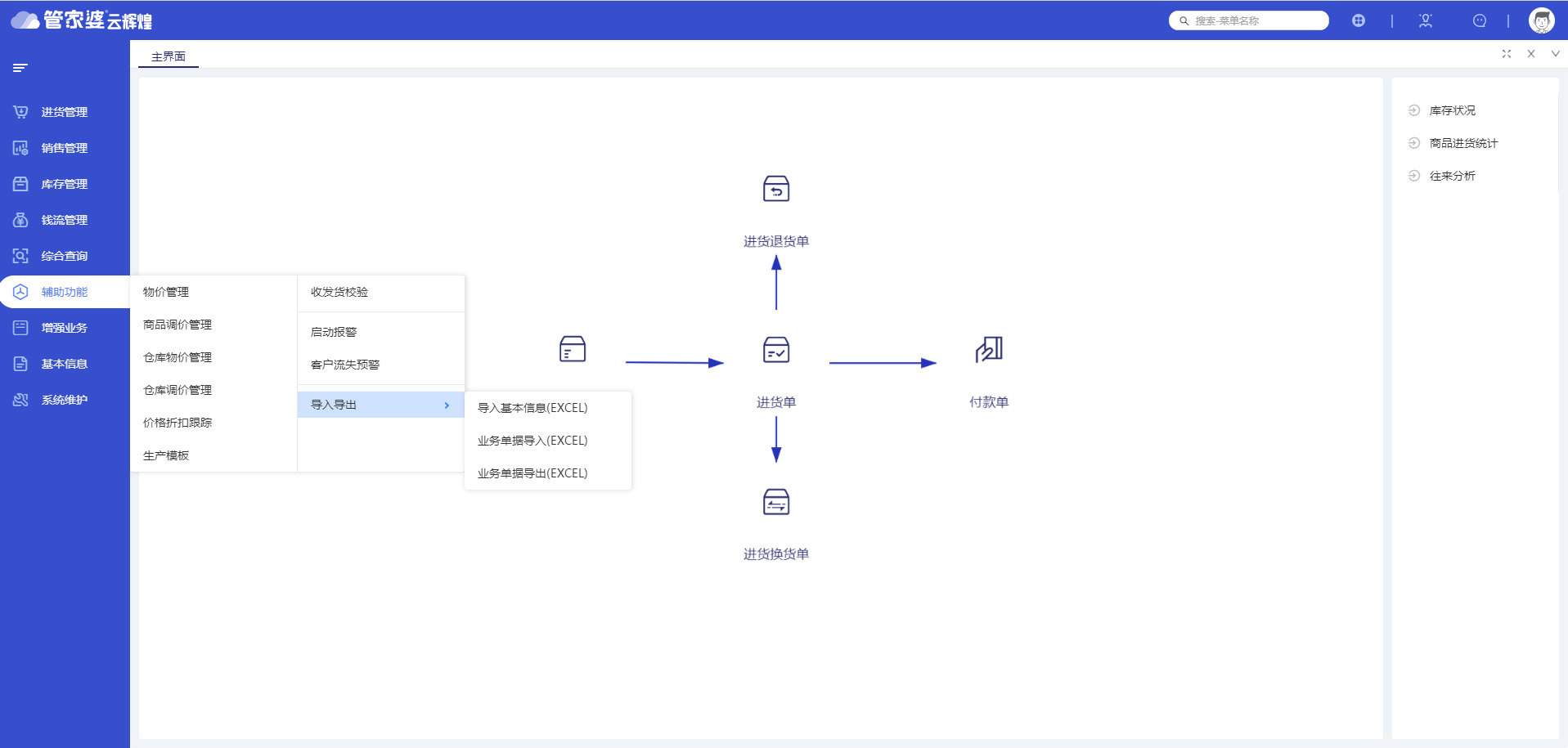The height and width of the screenshot is (748, 1568).
Task: Open the 进货单 icon in the center
Action: click(x=775, y=350)
